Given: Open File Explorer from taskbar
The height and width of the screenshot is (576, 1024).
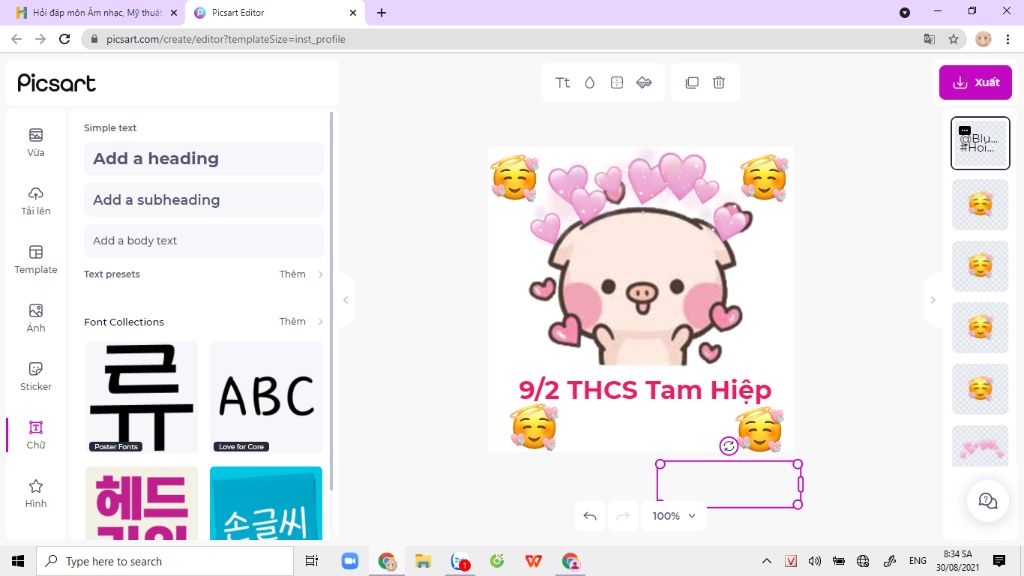Looking at the screenshot, I should click(423, 561).
